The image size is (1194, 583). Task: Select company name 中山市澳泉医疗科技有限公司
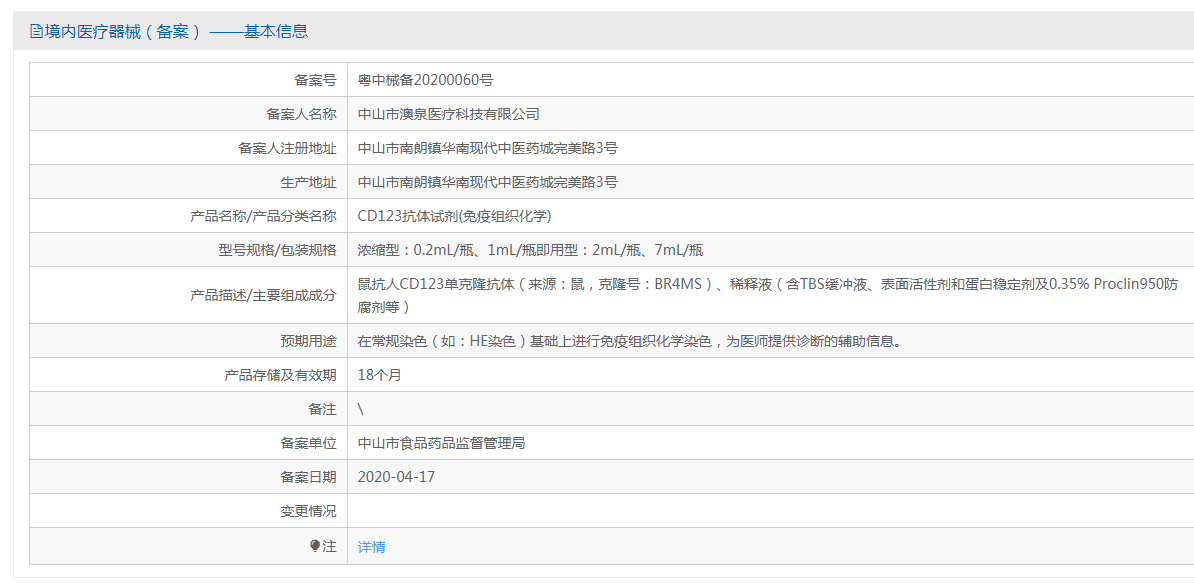(449, 114)
